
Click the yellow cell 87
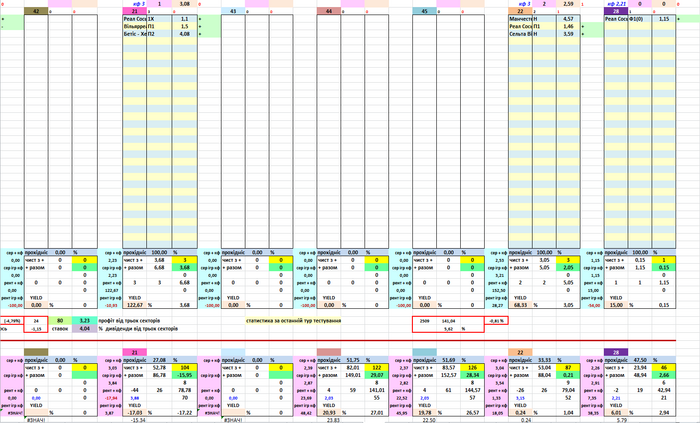[x=568, y=368]
